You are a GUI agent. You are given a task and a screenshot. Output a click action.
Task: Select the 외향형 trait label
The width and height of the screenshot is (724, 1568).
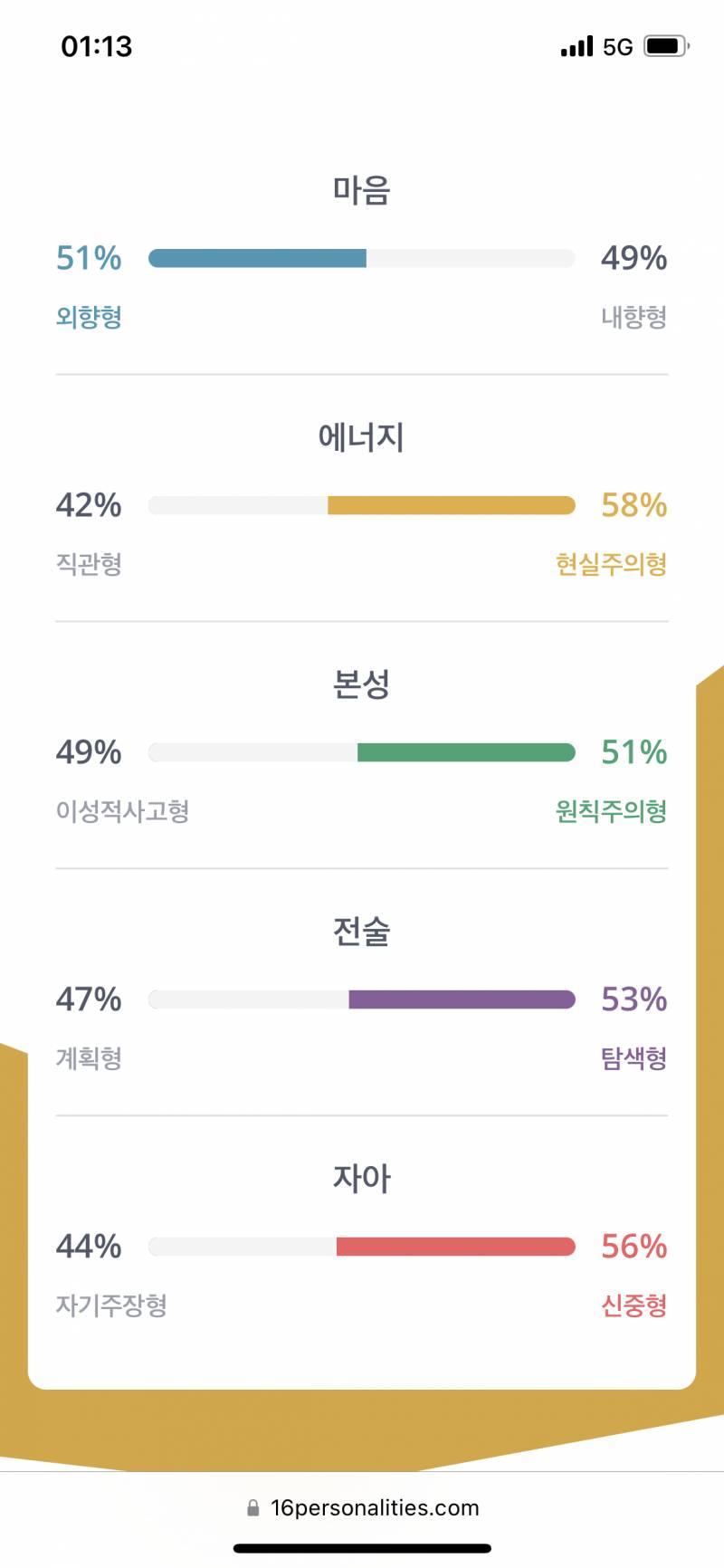(x=90, y=317)
